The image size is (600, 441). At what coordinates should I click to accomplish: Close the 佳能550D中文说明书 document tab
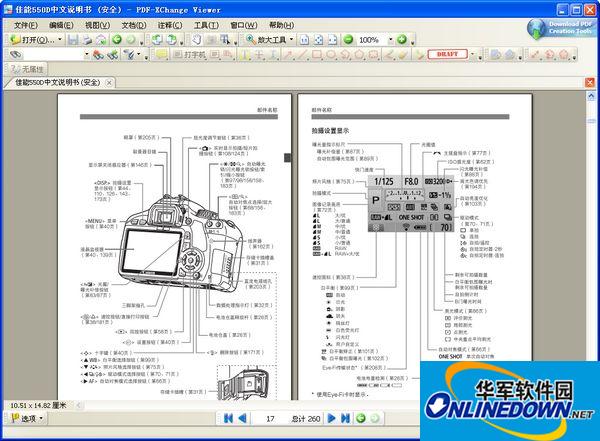tap(109, 82)
